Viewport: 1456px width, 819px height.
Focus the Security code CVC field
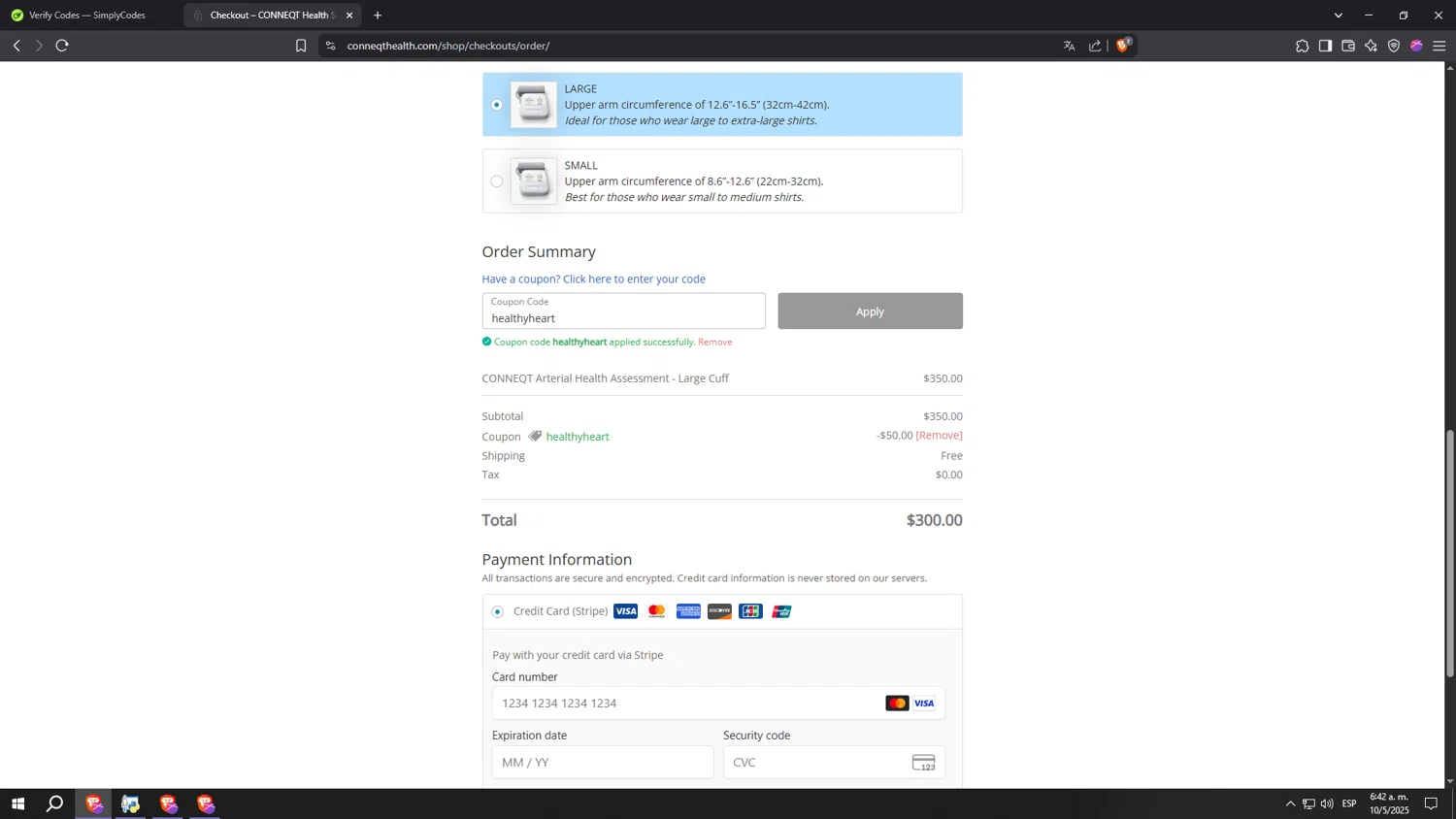[834, 762]
